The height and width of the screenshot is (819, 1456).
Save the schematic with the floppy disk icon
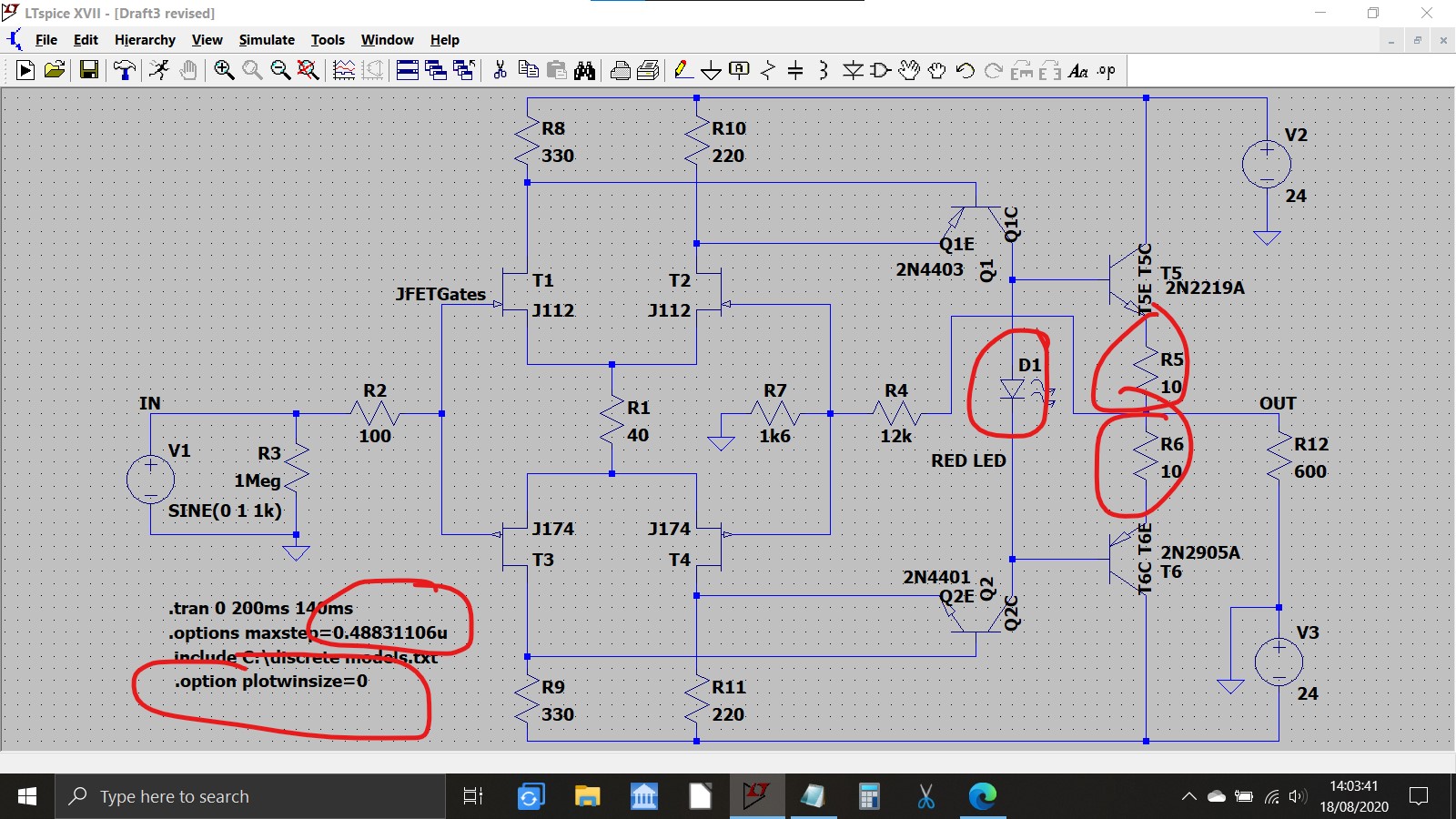click(89, 70)
